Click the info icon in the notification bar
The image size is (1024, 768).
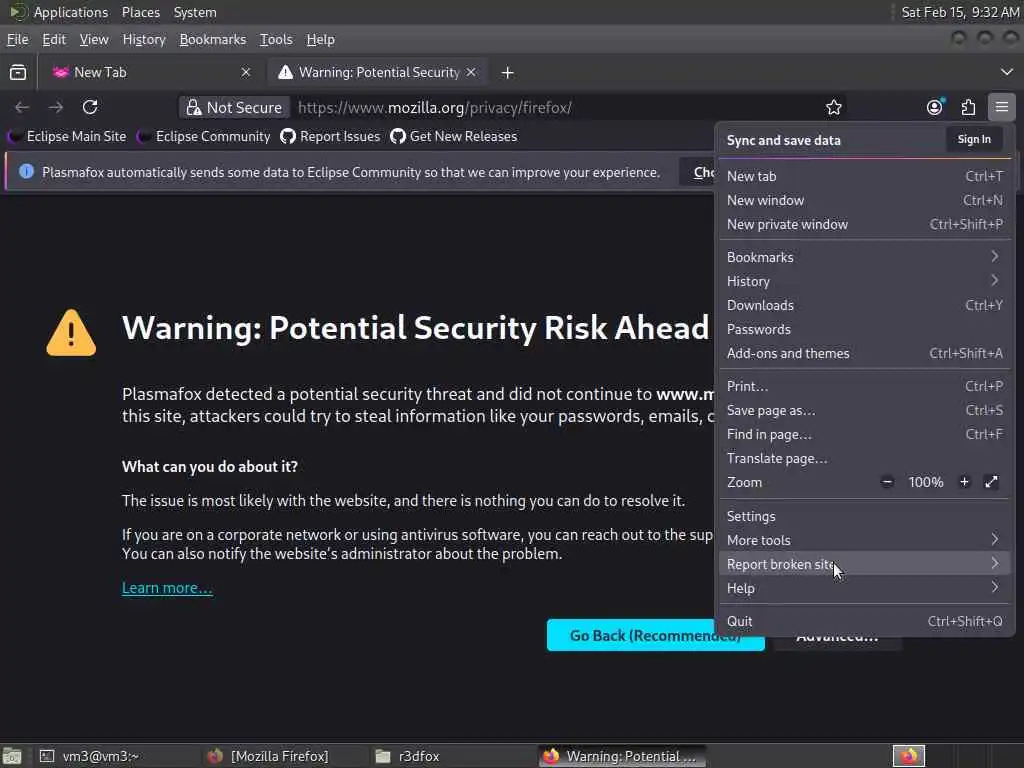[26, 172]
